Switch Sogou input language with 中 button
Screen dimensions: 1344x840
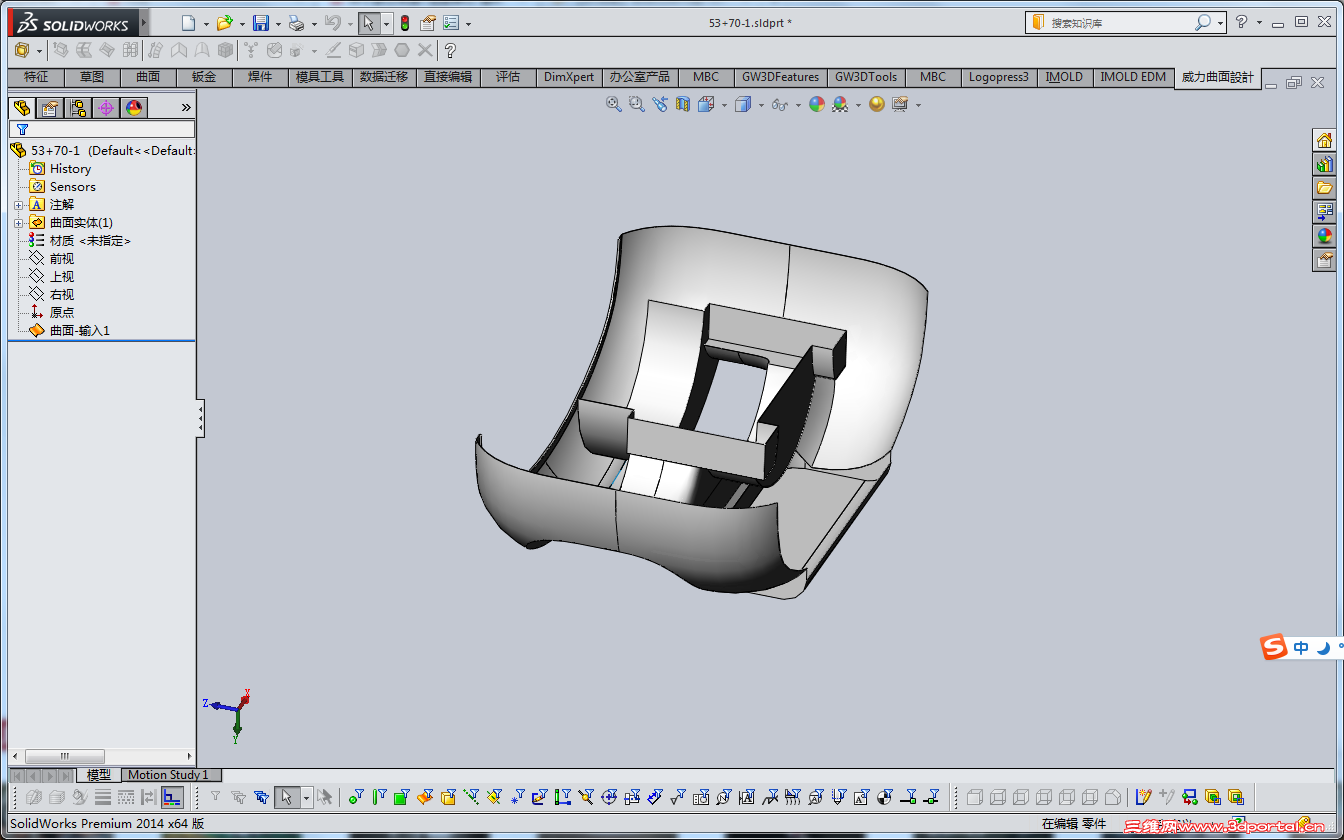[1301, 648]
